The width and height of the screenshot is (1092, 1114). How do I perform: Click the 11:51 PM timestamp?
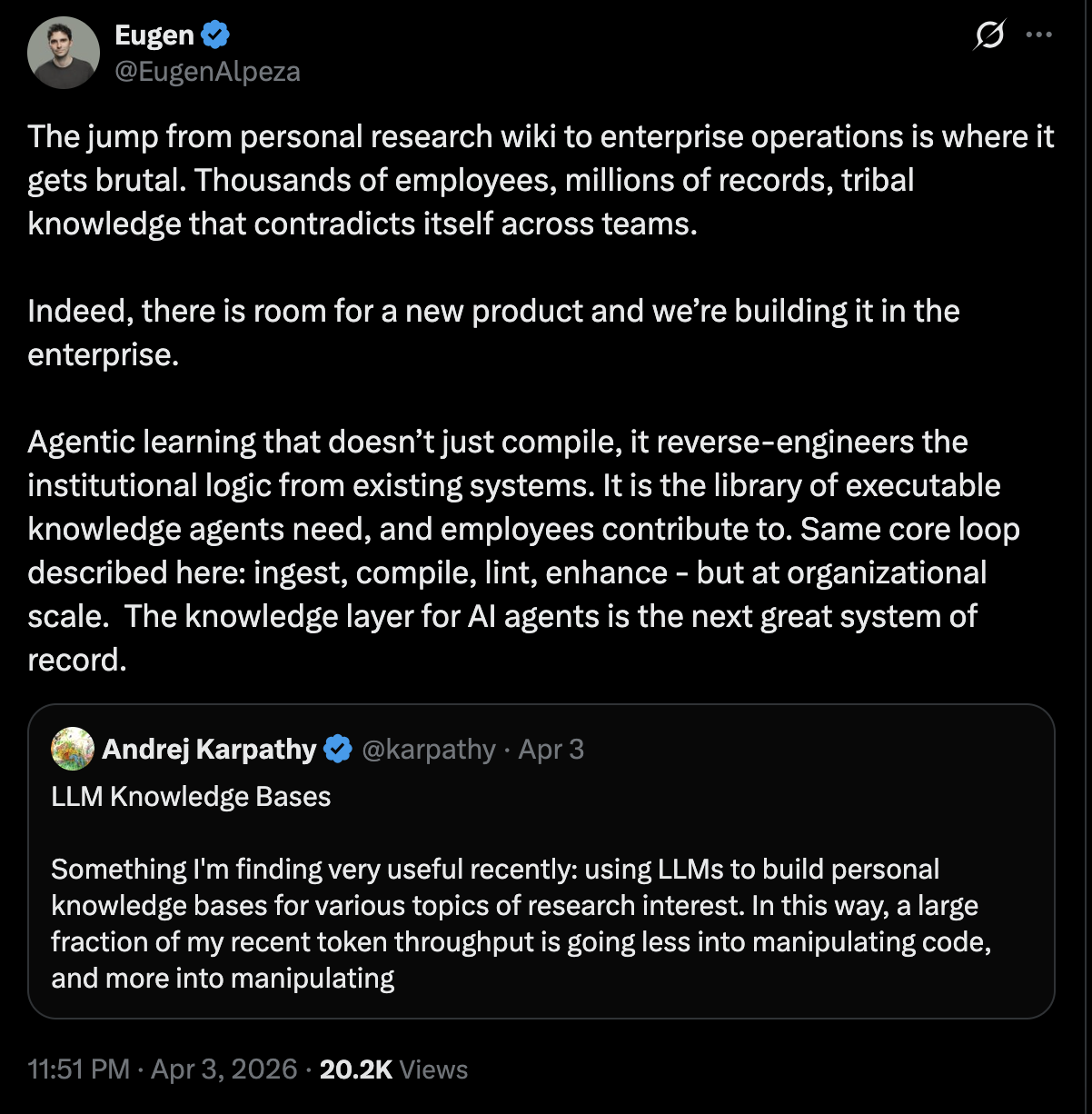click(79, 1069)
